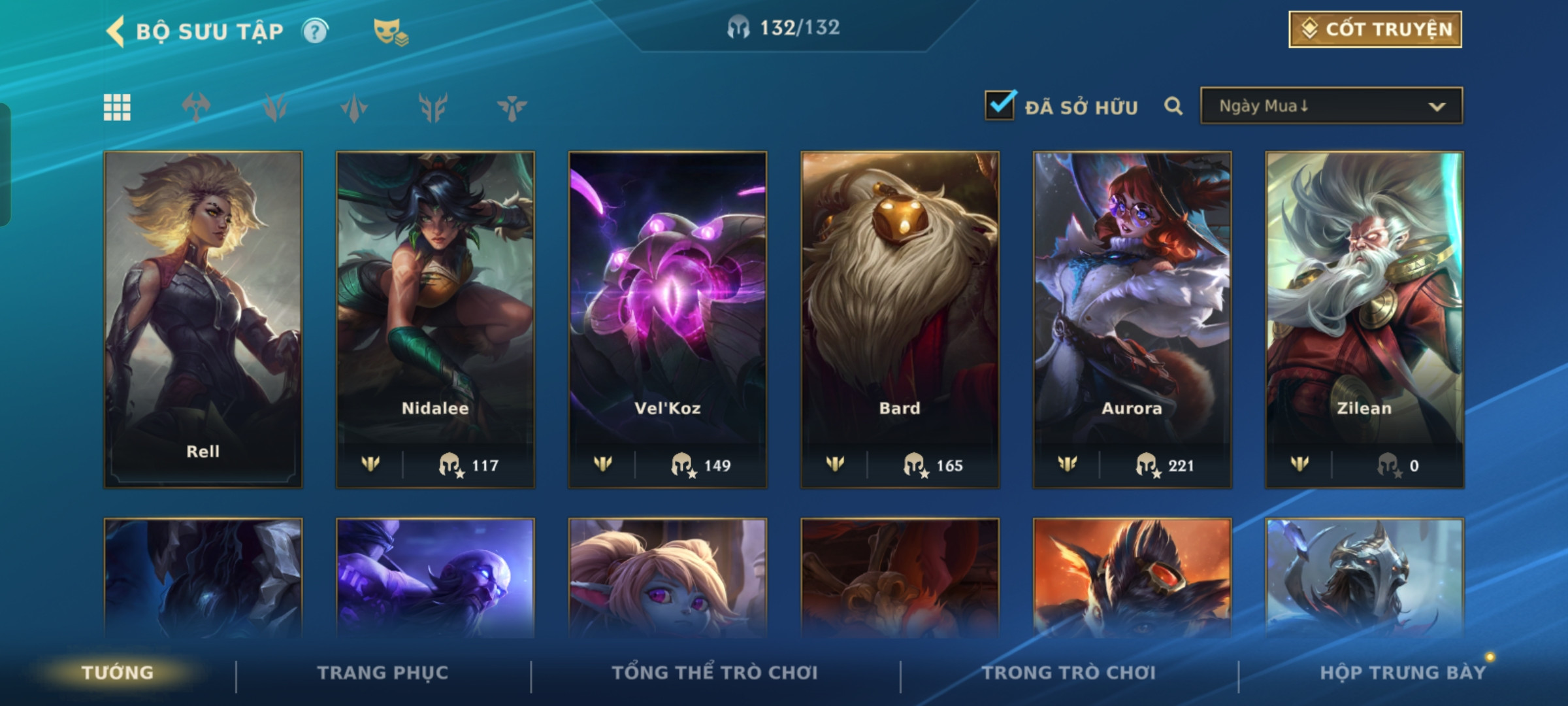Filter by the fourth role icon after the grid

(433, 107)
